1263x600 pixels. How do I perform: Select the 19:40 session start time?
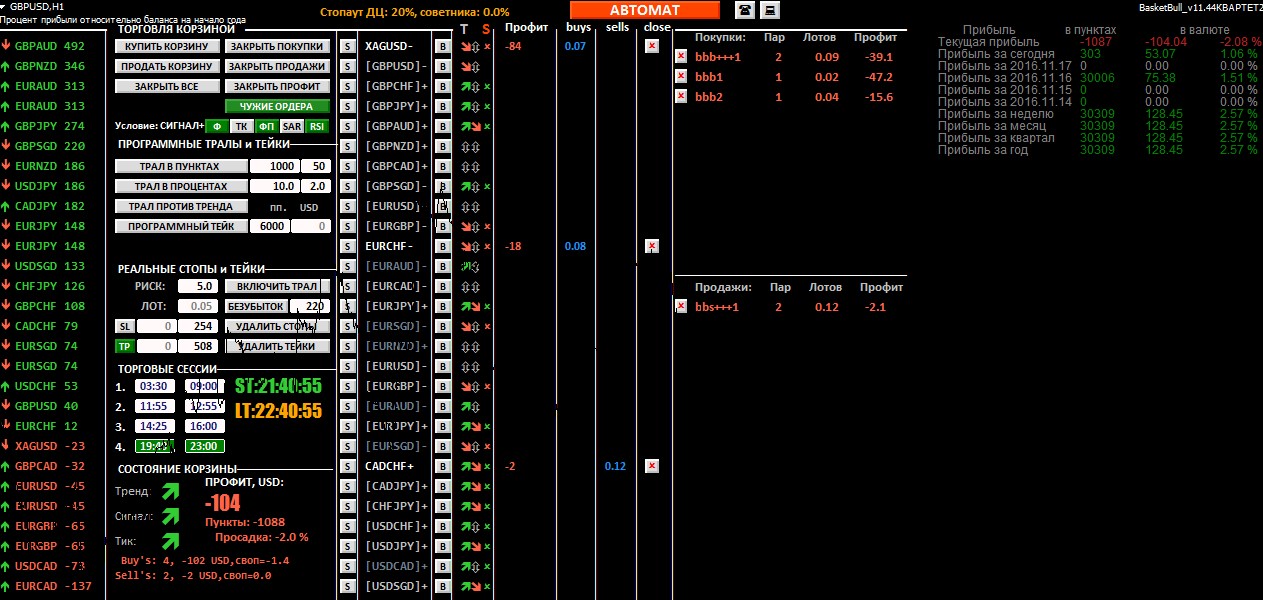click(154, 446)
